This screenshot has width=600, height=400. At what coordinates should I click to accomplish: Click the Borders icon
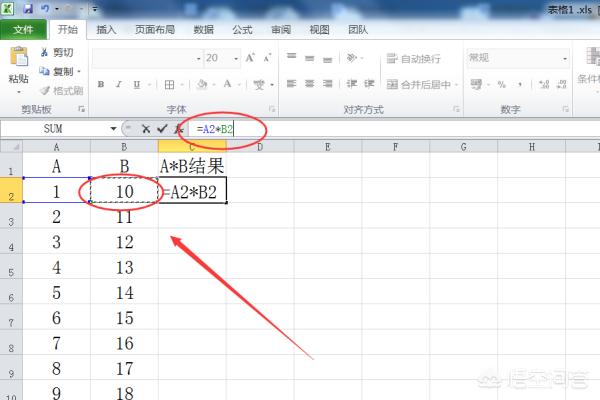click(169, 85)
